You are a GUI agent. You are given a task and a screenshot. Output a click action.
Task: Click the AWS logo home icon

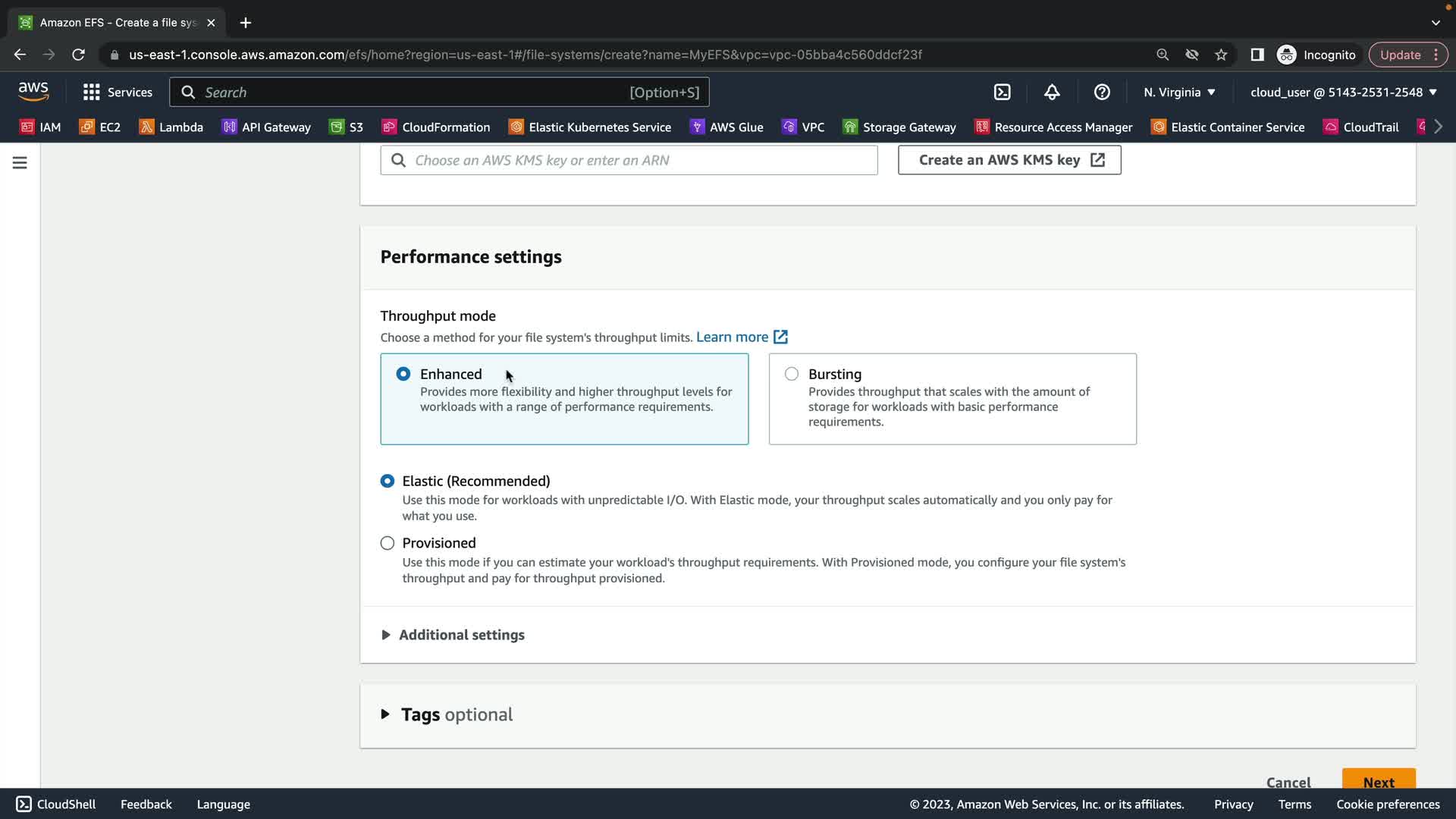33,92
